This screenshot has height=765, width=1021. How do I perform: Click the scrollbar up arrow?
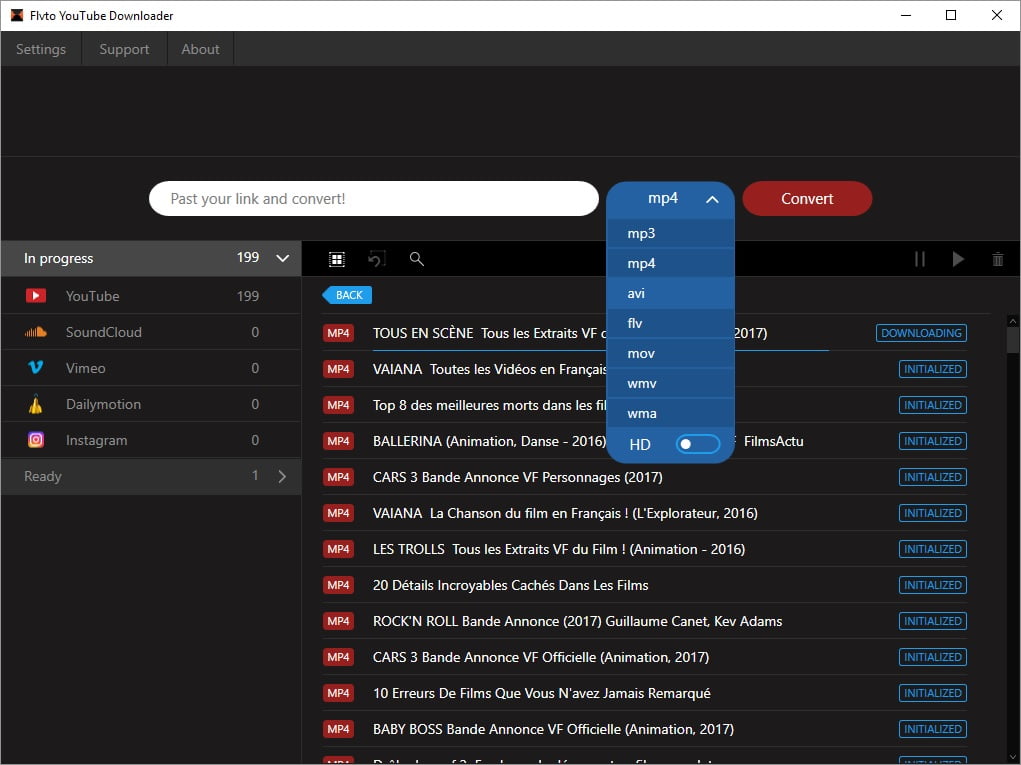[x=1013, y=321]
